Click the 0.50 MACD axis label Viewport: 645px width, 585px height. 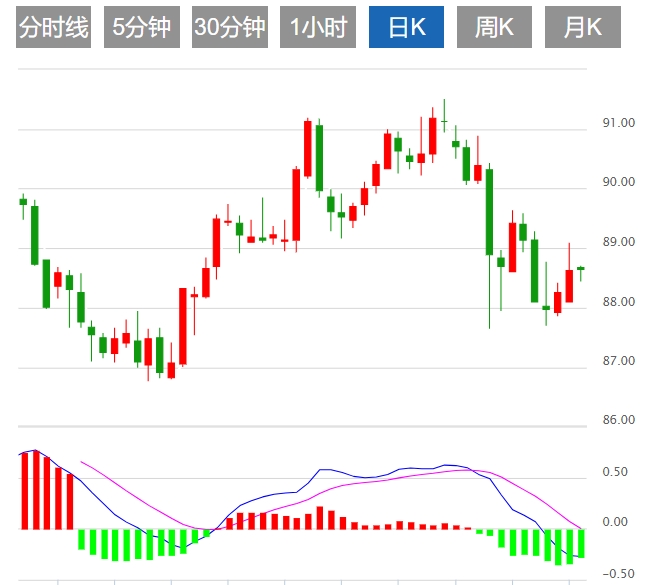click(615, 472)
